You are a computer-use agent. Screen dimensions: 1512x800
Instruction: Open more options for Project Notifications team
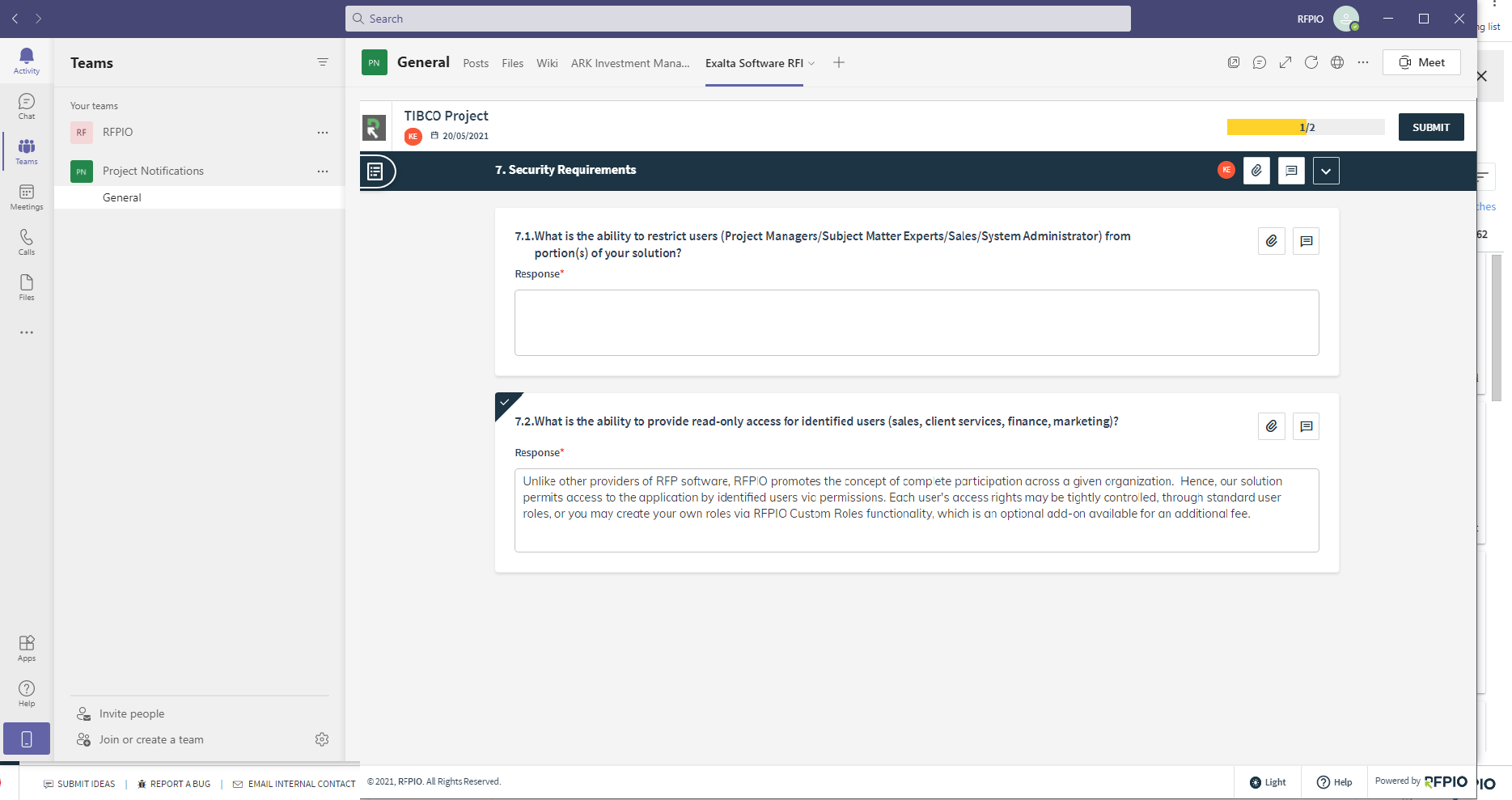[323, 171]
